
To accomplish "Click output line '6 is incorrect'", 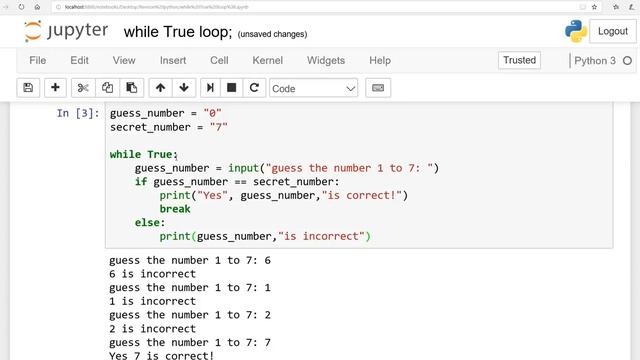I will pos(152,274).
